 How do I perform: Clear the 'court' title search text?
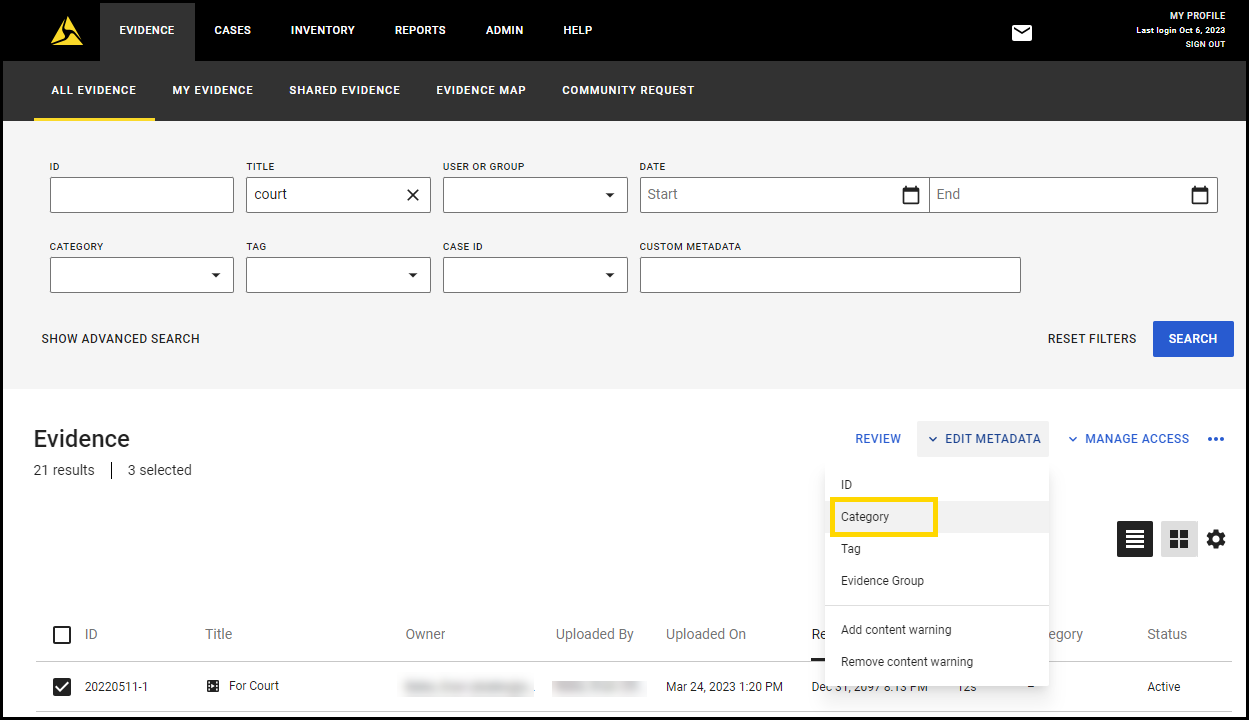pos(412,195)
